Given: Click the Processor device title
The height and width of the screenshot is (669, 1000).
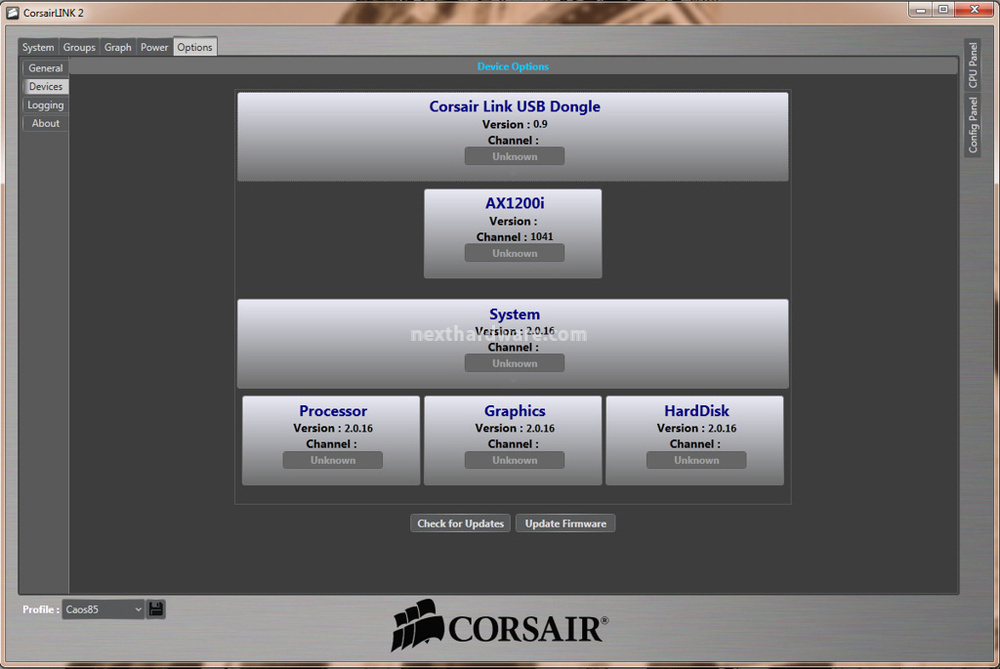Looking at the screenshot, I should tap(333, 411).
